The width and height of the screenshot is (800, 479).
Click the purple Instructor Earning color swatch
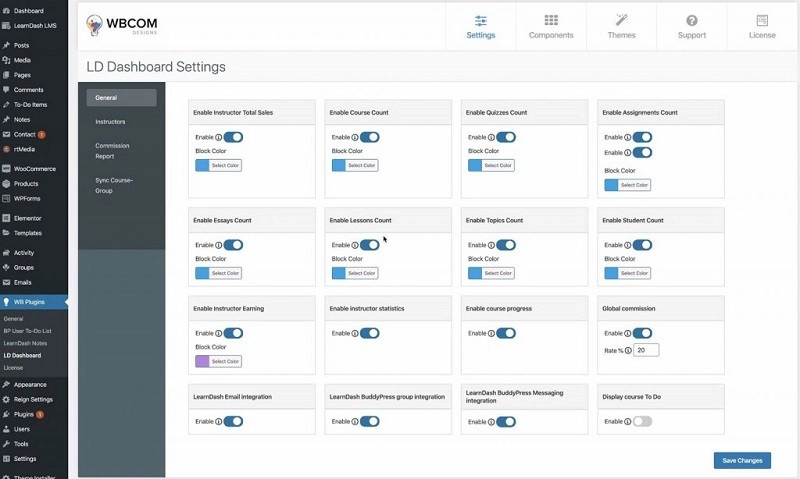[x=201, y=361]
